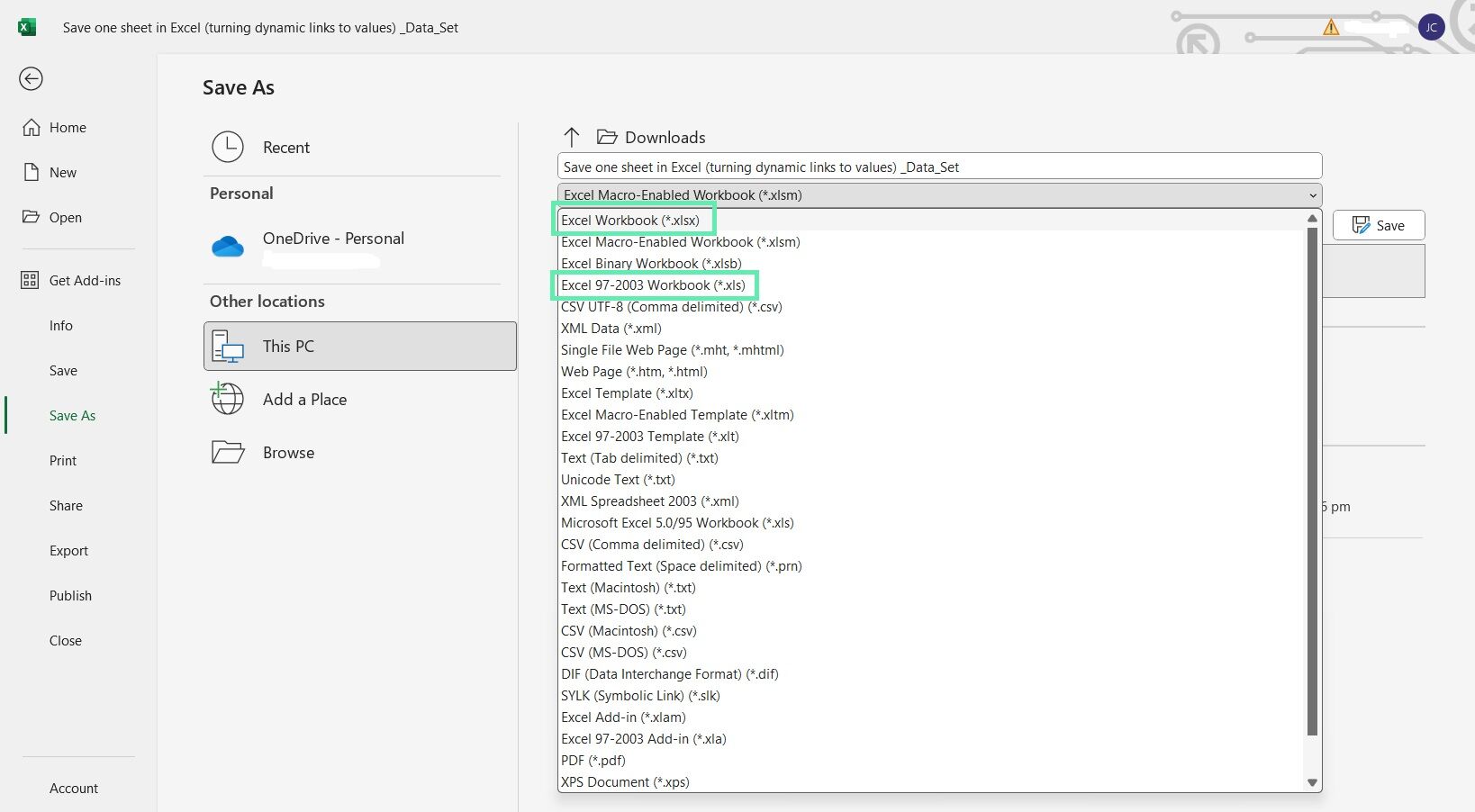Choose Microsoft Excel 5.0/95 Workbook
Viewport: 1475px width, 812px height.
931,522
